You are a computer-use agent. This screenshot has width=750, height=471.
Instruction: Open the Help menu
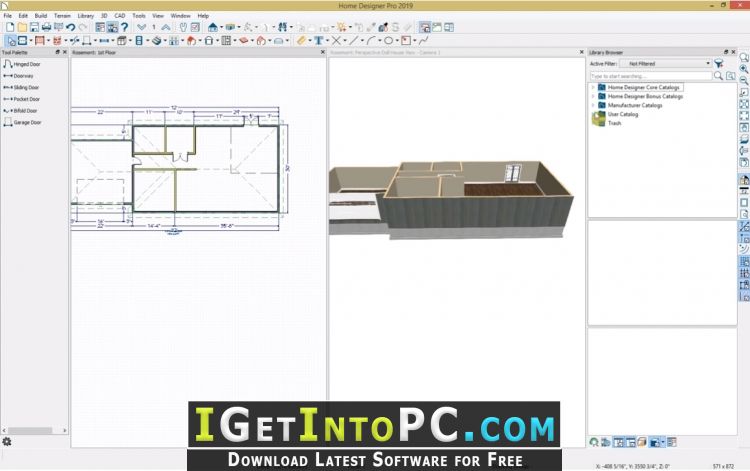coord(203,16)
